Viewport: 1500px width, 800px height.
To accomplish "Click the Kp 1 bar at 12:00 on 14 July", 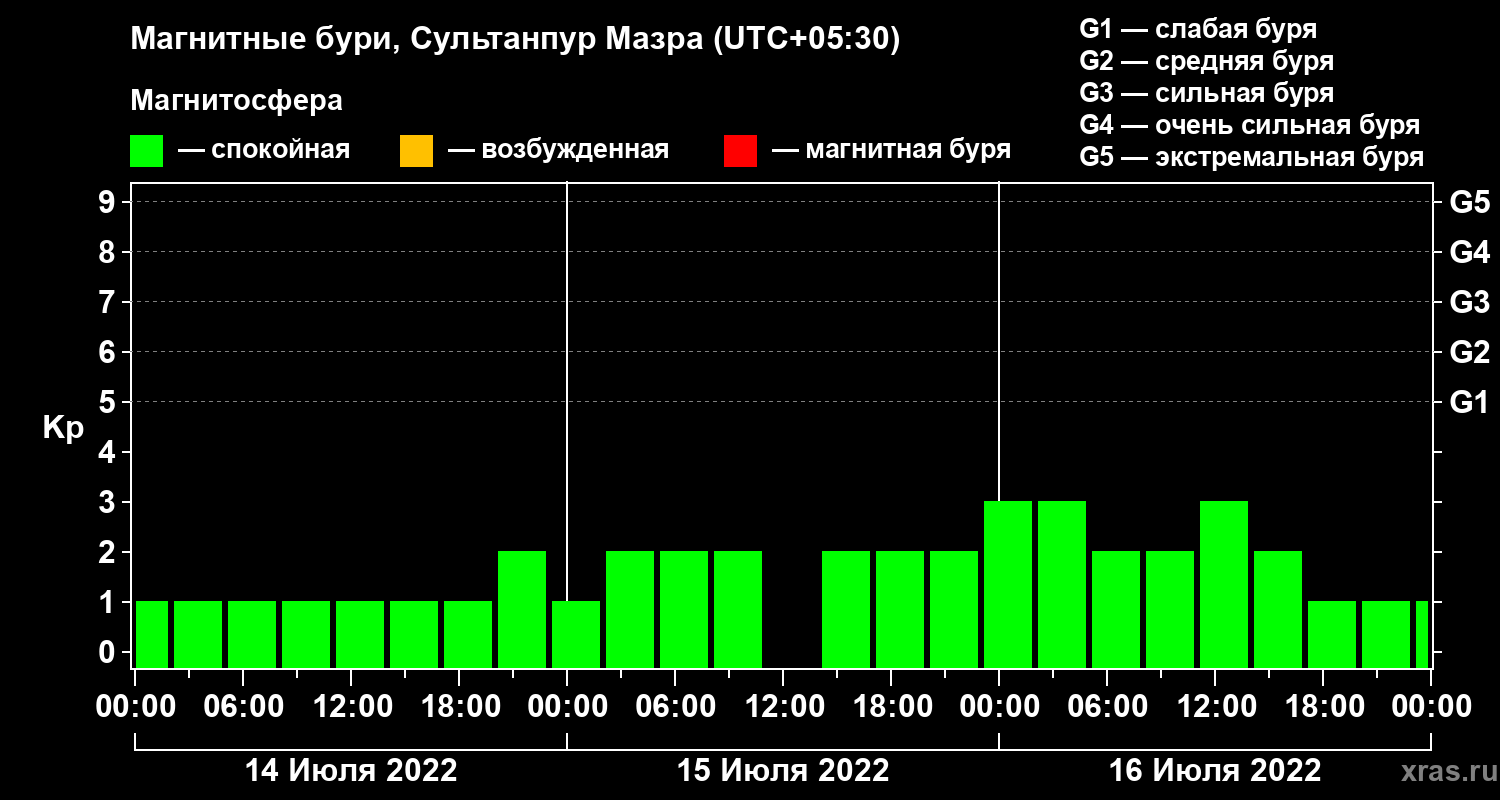I will point(360,634).
